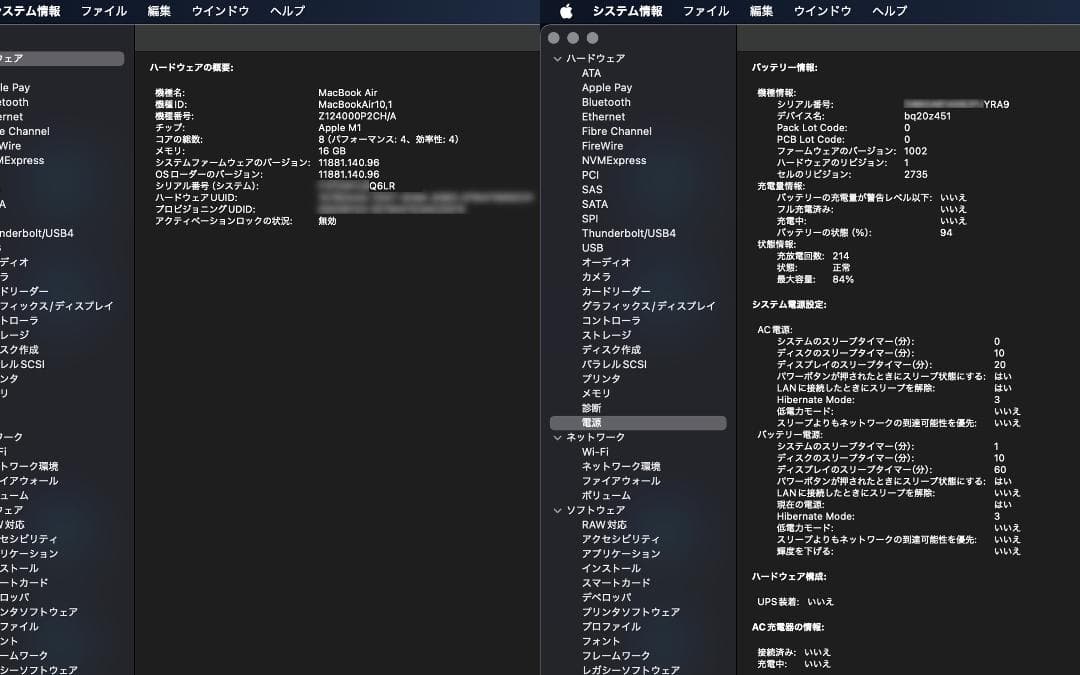Select the 電源 item in sidebar

[x=592, y=423]
